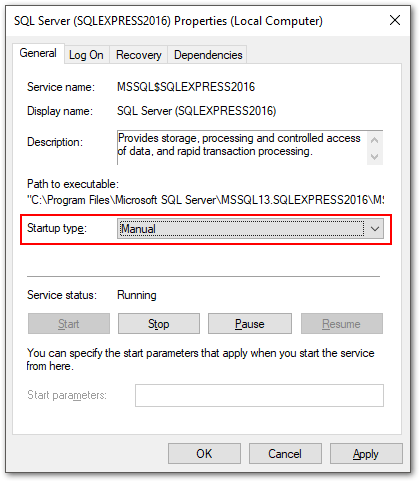The height and width of the screenshot is (482, 420).
Task: Click the description scroll up arrow
Action: tap(374, 140)
